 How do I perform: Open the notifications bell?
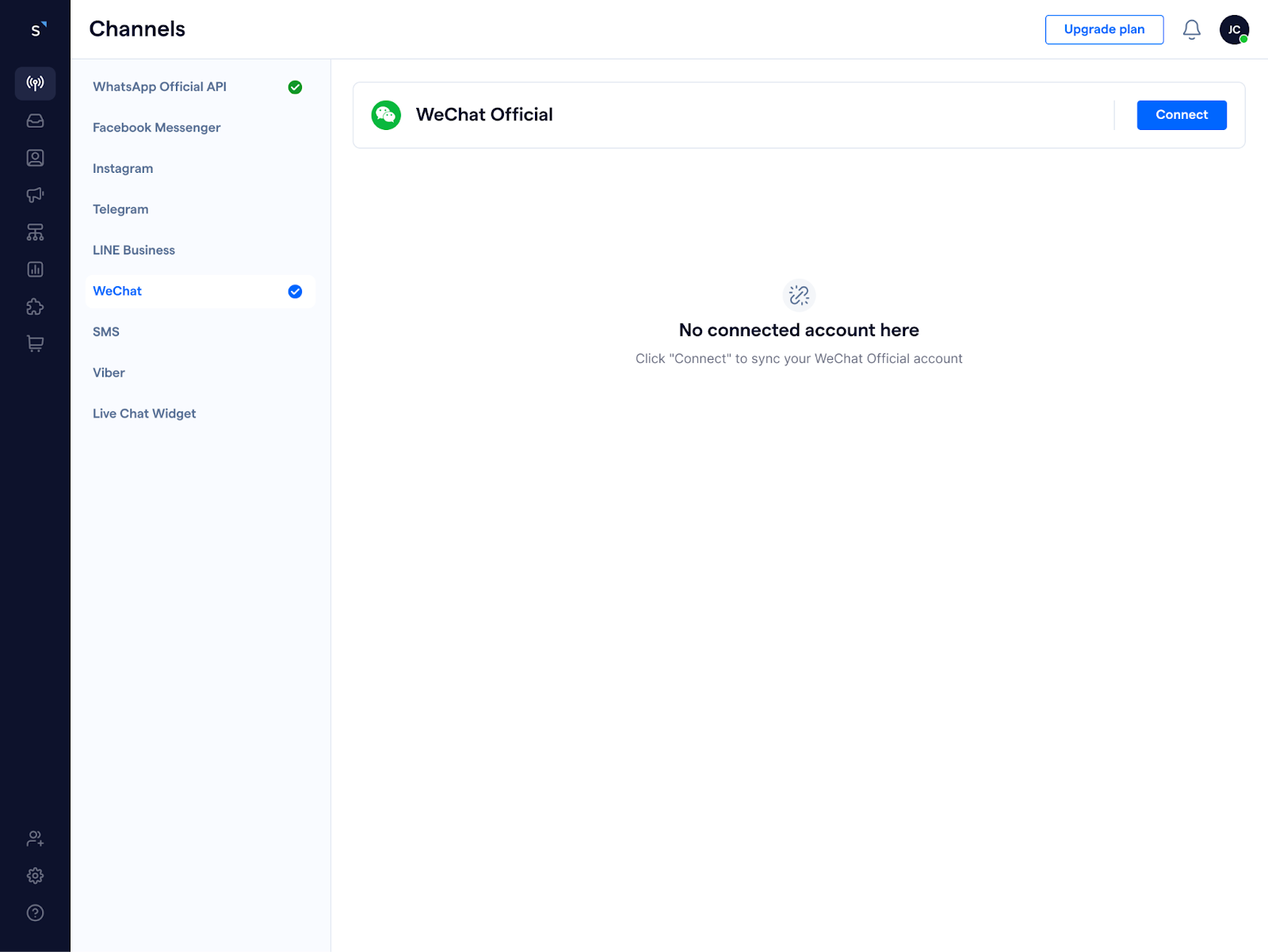pyautogui.click(x=1191, y=29)
